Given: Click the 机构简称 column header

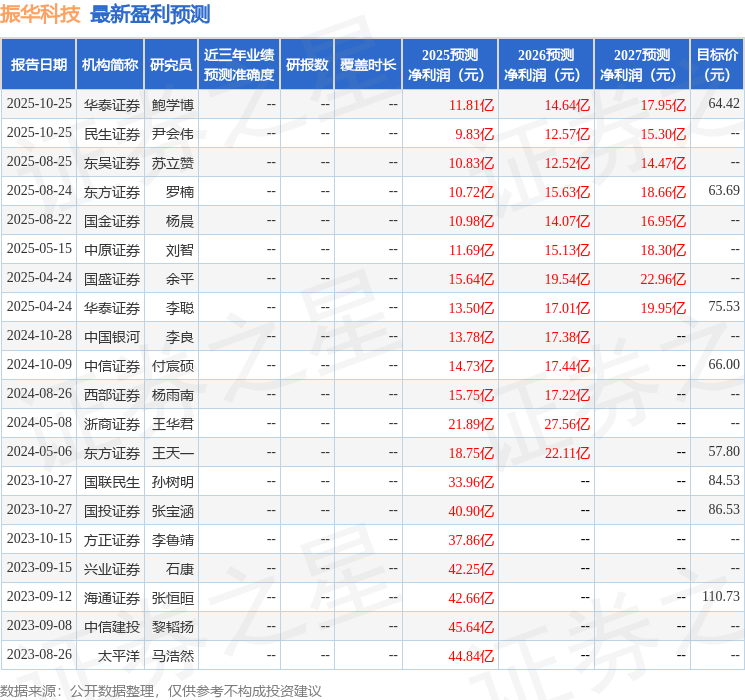Looking at the screenshot, I should click(x=110, y=64).
